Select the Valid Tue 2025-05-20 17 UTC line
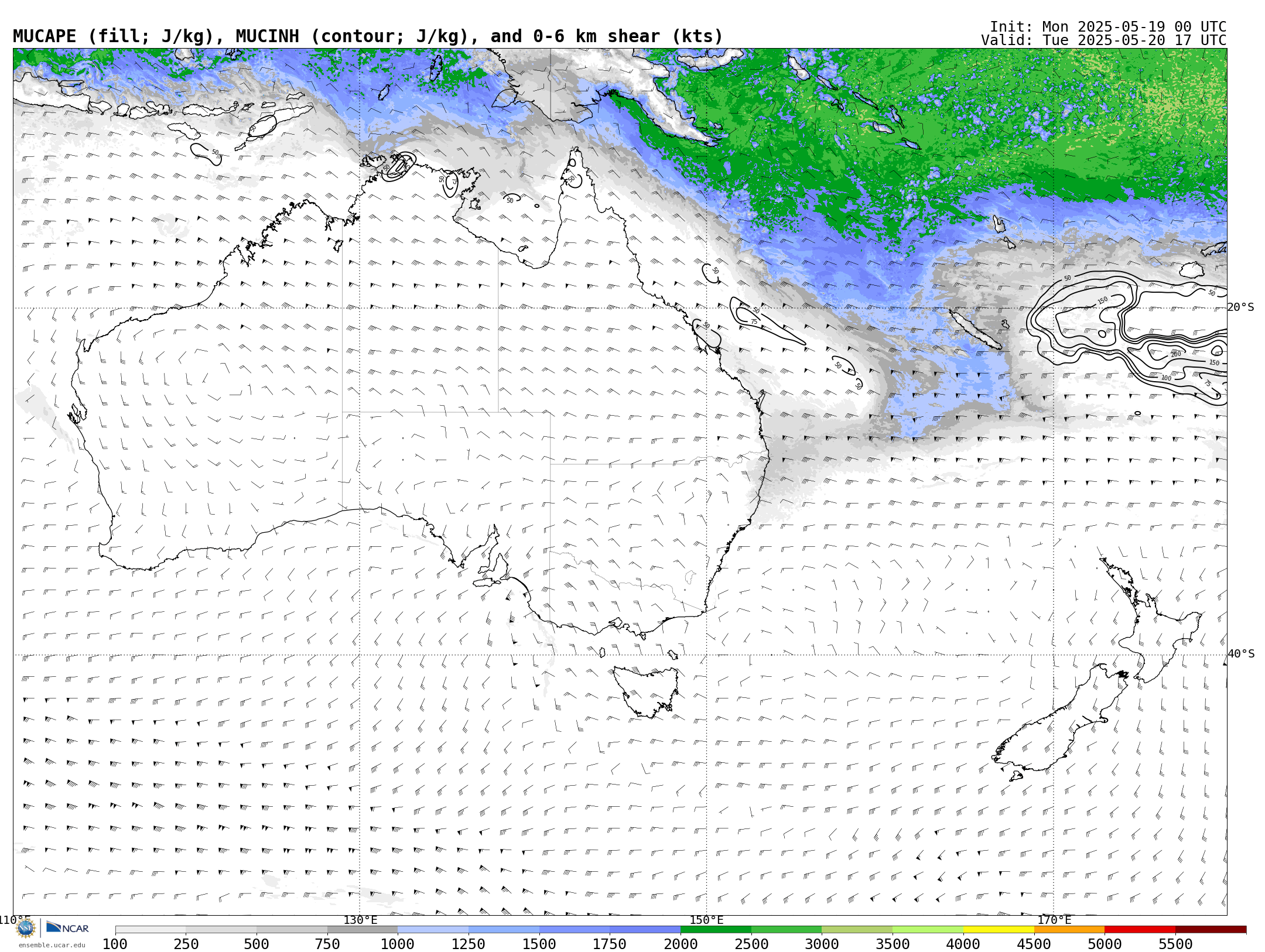This screenshot has height=952, width=1265. 1103,40
